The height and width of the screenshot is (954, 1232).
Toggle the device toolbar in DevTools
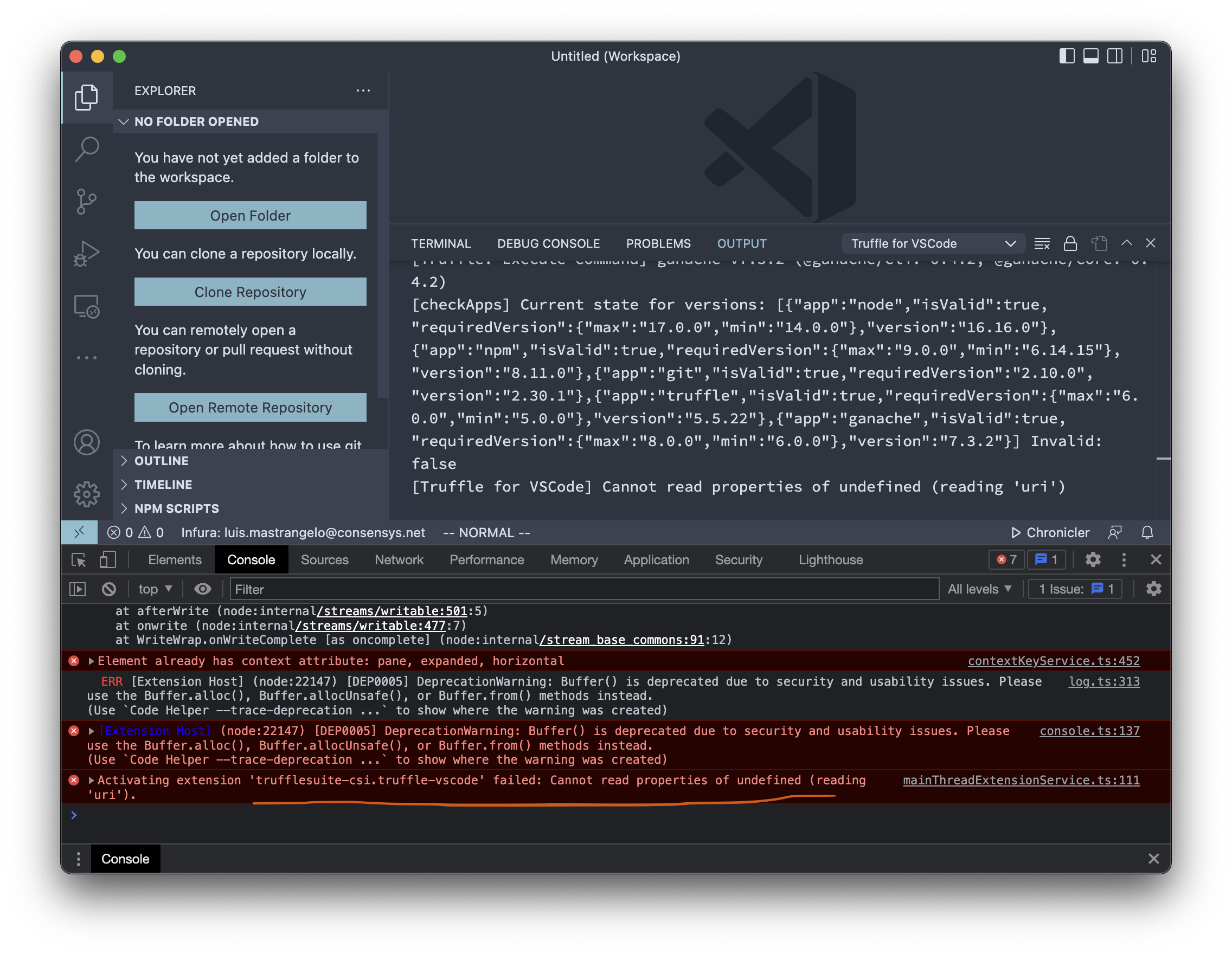click(x=107, y=560)
